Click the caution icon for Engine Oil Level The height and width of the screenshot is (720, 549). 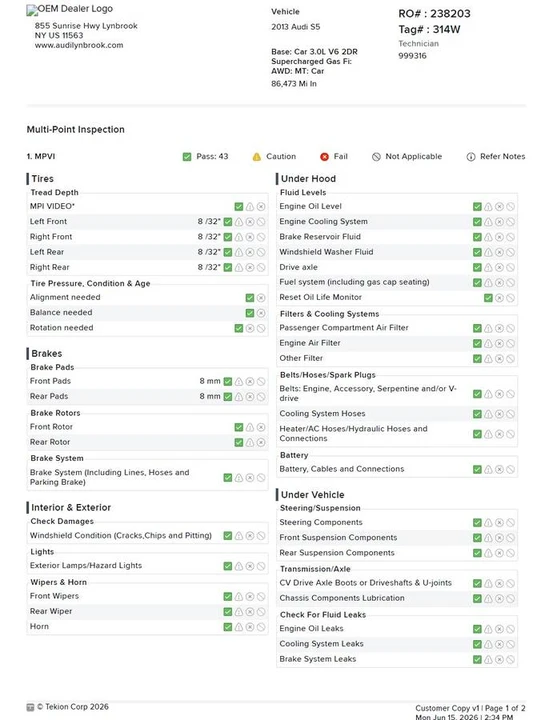488,207
